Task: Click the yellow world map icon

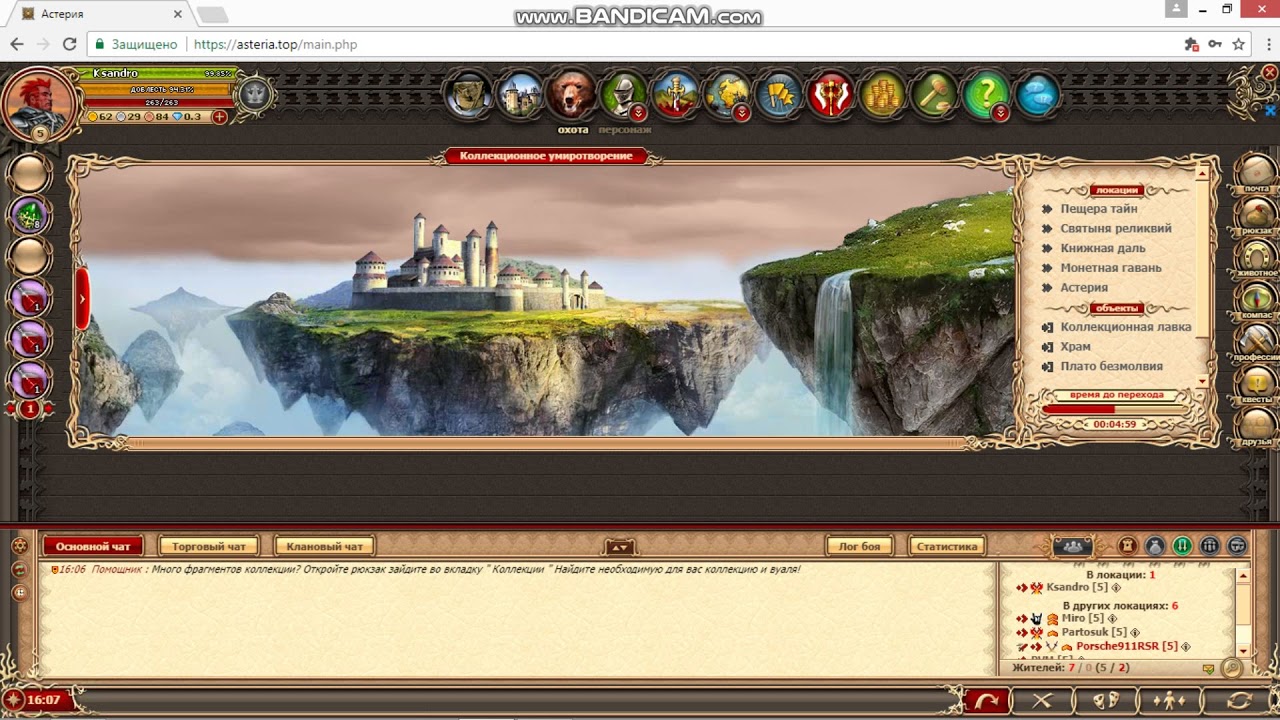Action: coord(727,95)
